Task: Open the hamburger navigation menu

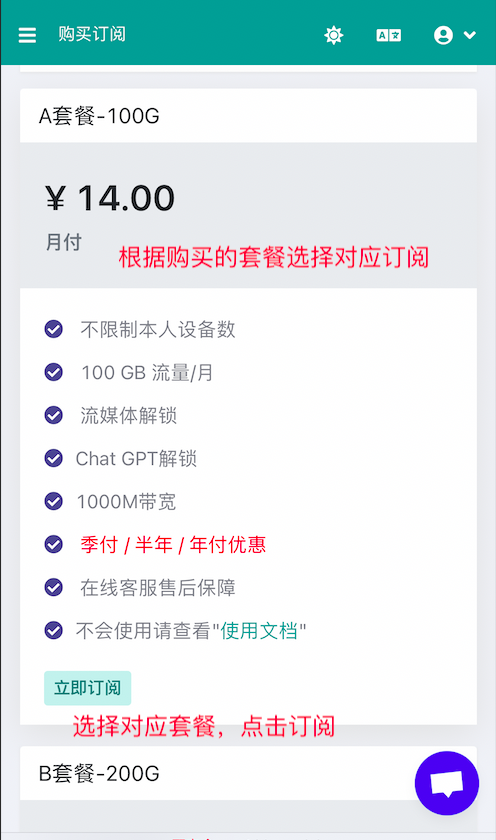Action: (27, 35)
